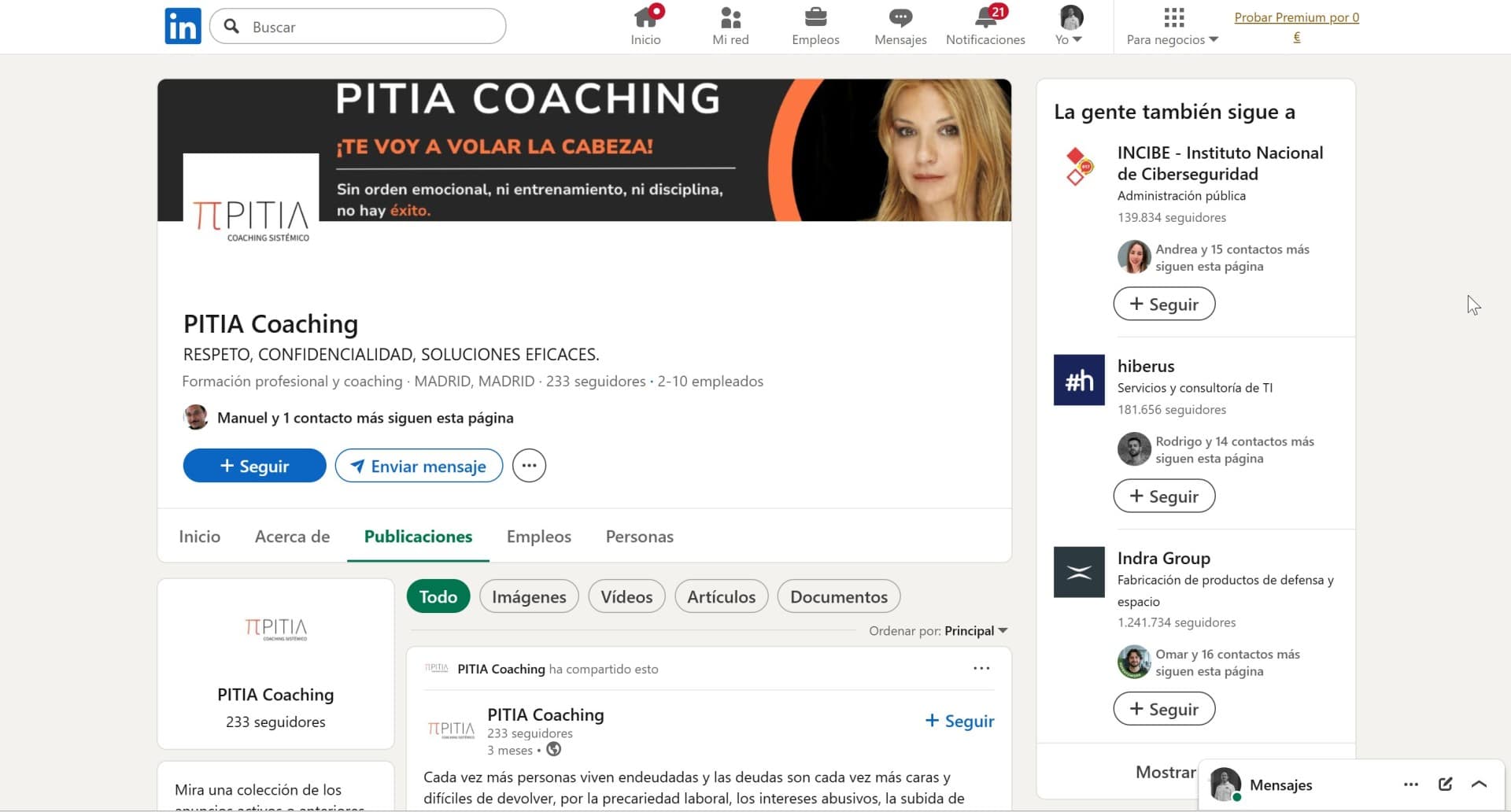Click avatar in Mensajes chat bar
This screenshot has height=812, width=1511.
(1225, 784)
